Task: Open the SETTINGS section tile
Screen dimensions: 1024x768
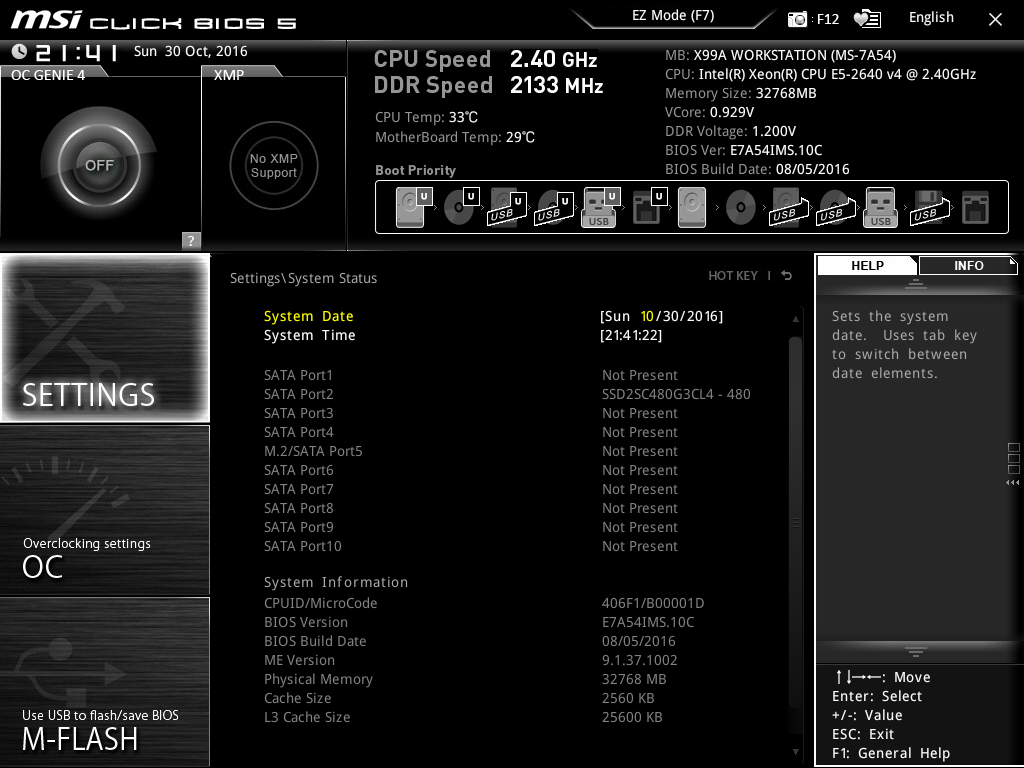Action: [105, 338]
